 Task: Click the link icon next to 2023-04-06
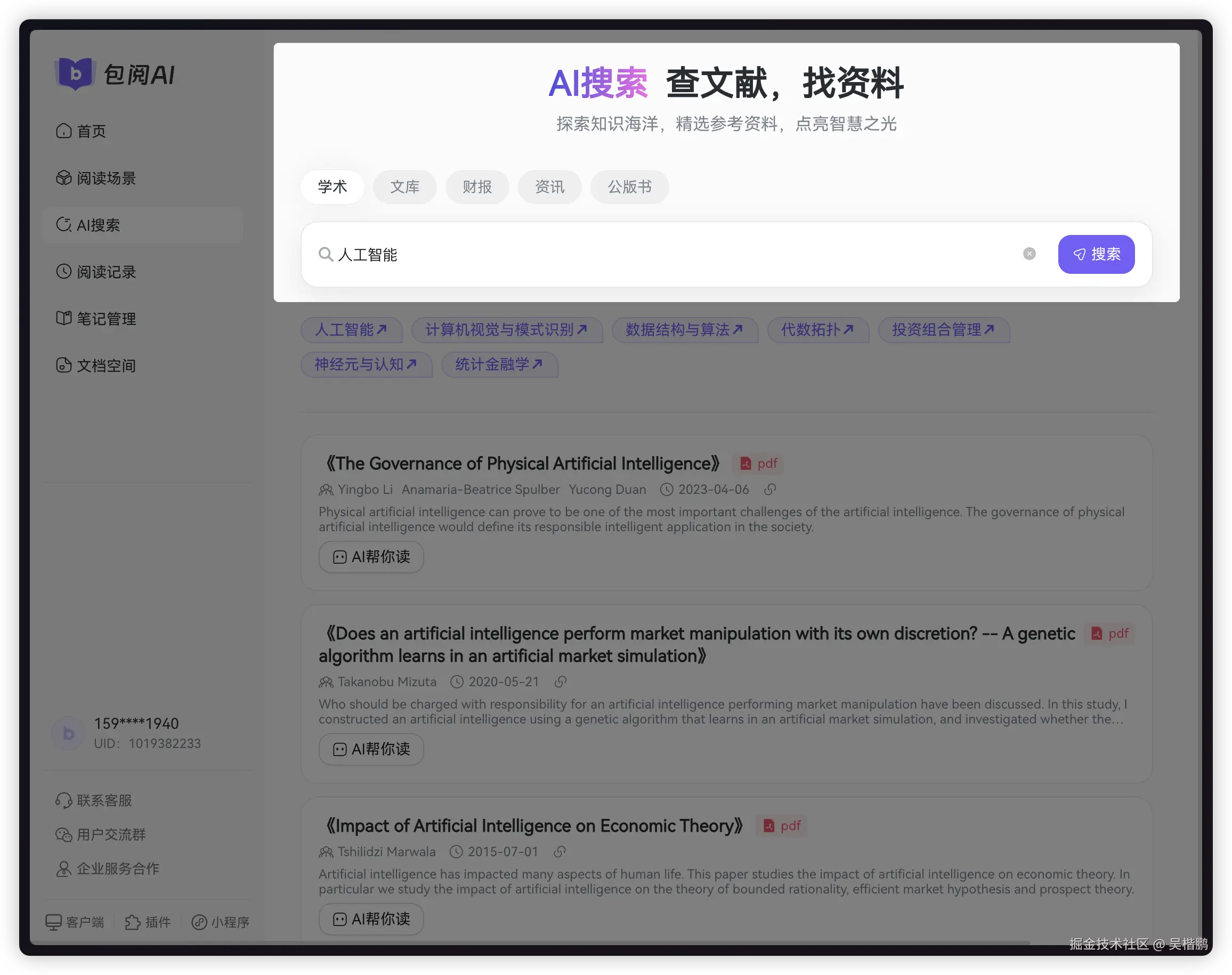[769, 490]
